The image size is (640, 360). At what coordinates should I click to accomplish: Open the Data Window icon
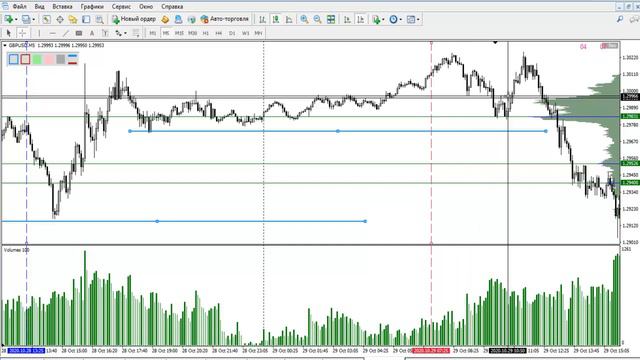(60, 19)
